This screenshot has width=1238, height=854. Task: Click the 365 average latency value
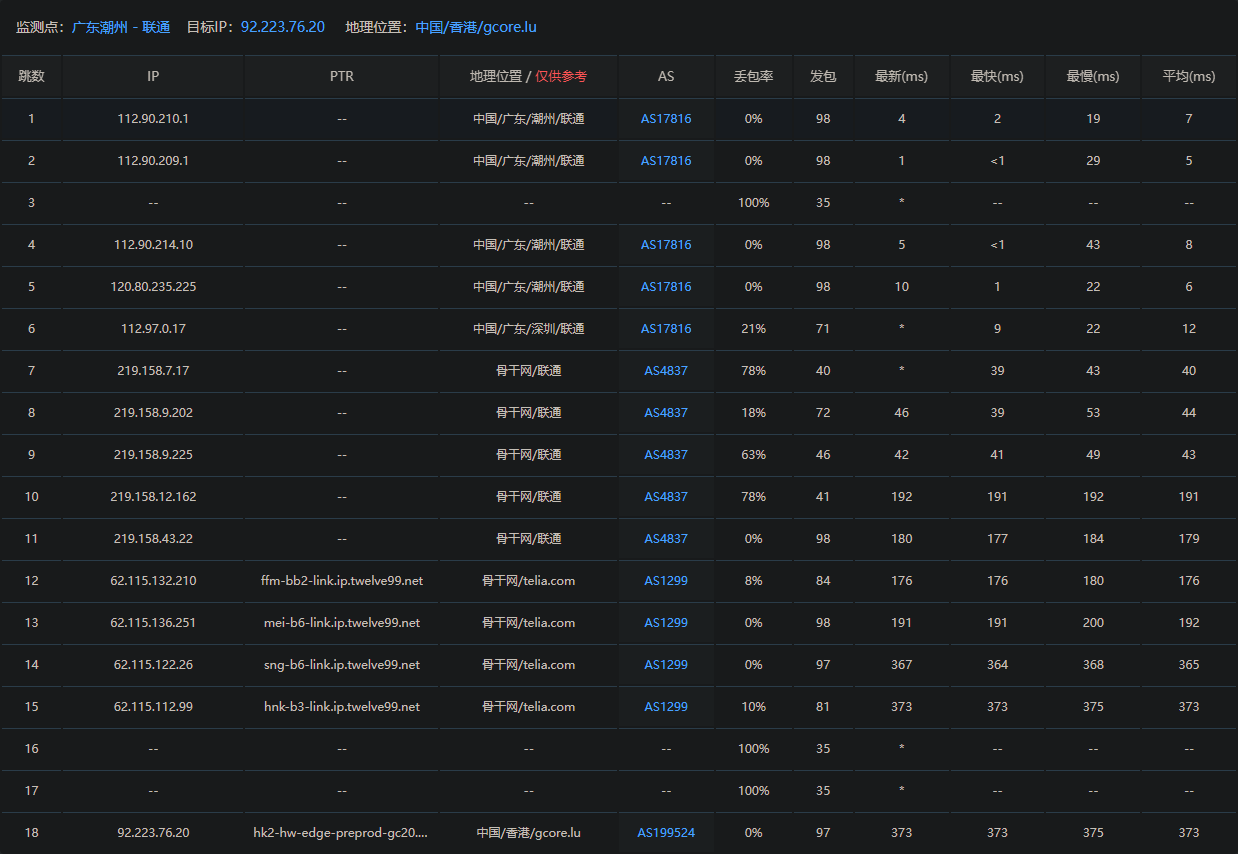coord(1189,665)
